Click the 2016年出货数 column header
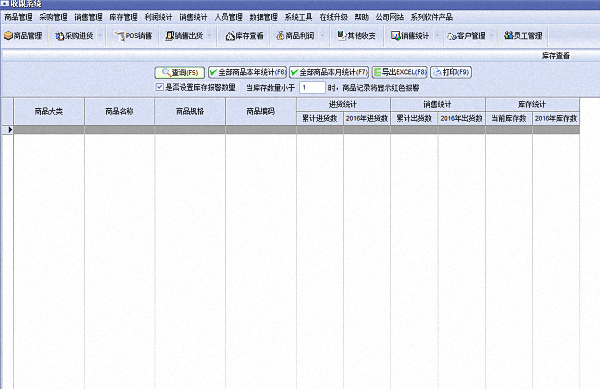This screenshot has width=600, height=389. point(461,119)
